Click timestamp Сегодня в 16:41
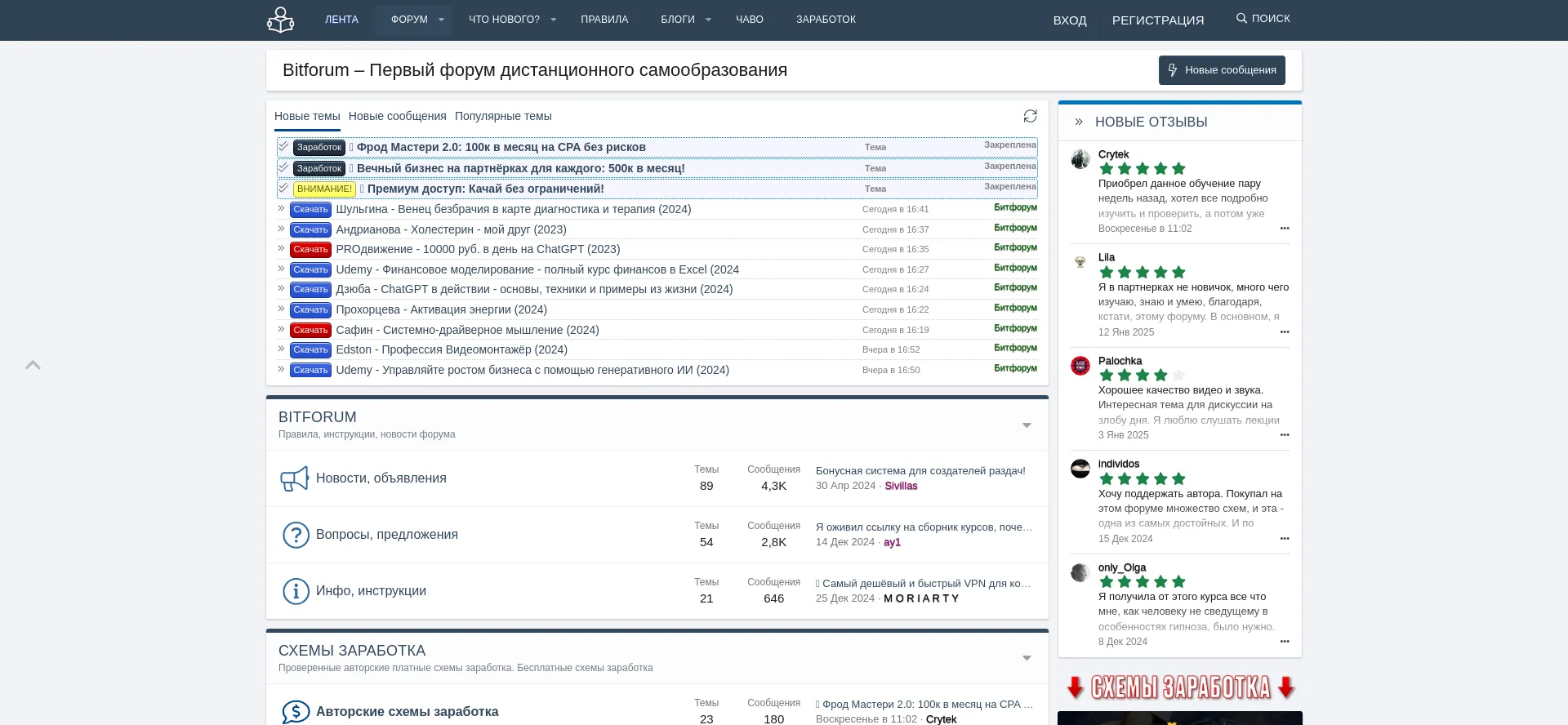 click(x=895, y=209)
